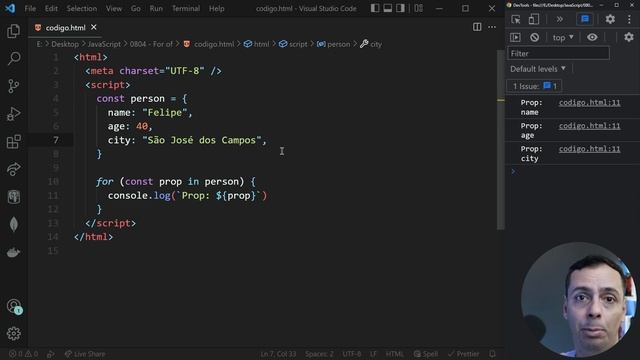Open the Live Share activity icon
Screen dimensions: 640x360
pyautogui.click(x=13, y=169)
